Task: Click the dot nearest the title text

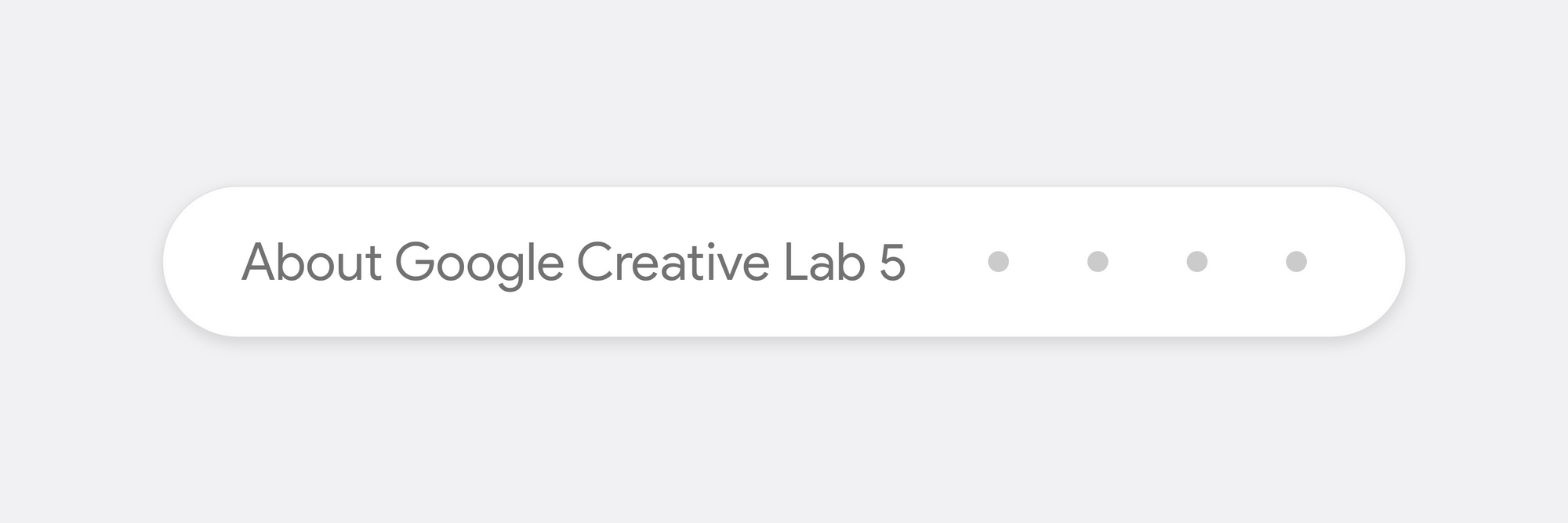Action: tap(997, 263)
